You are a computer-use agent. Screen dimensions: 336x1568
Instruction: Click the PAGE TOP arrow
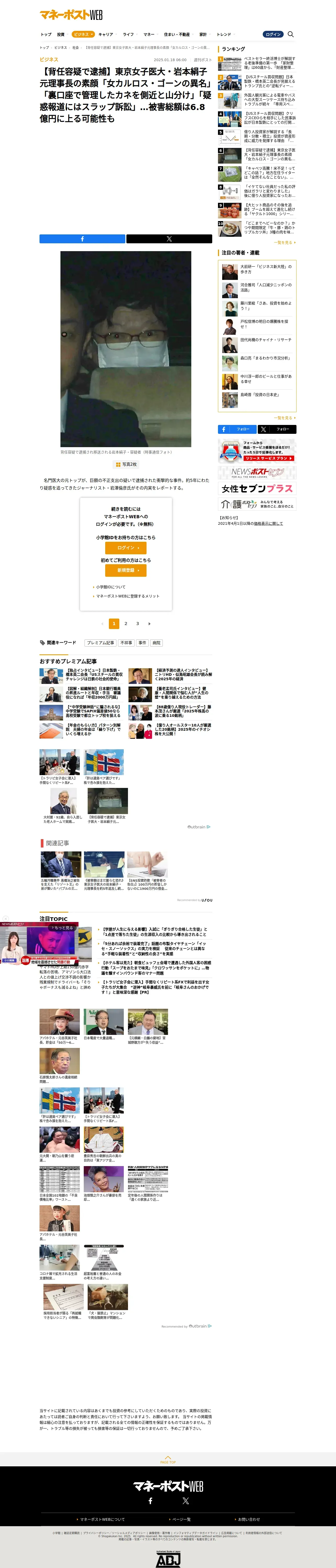click(168, 1460)
